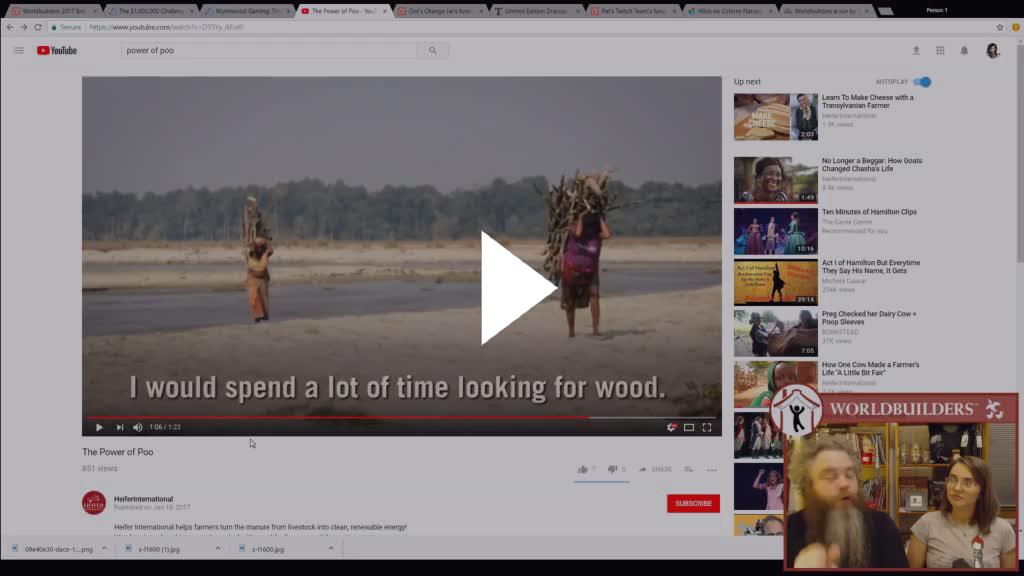Open the downloaded s-l1600.jpg file
Screen dimensions: 1024x576
click(x=268, y=549)
